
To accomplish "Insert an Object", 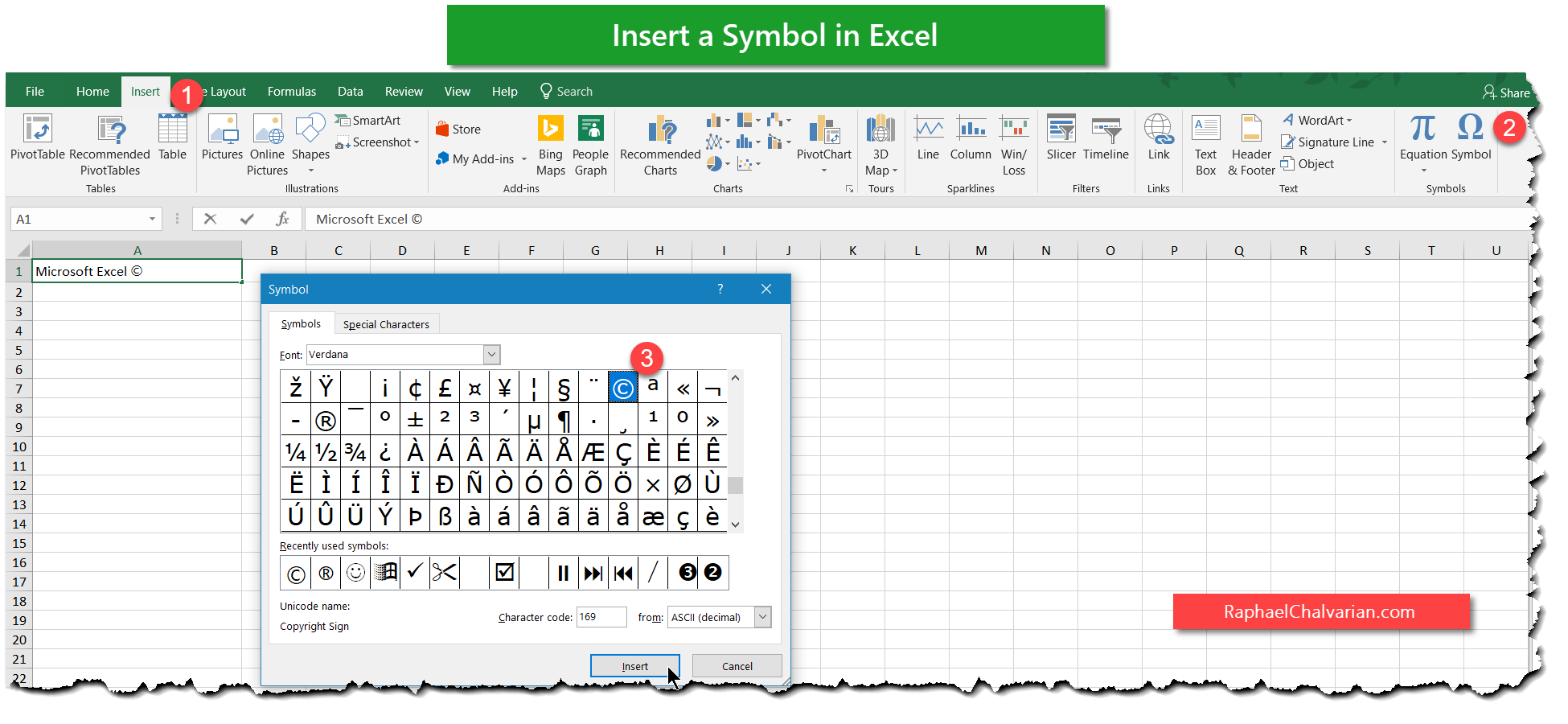I will coord(1307,164).
